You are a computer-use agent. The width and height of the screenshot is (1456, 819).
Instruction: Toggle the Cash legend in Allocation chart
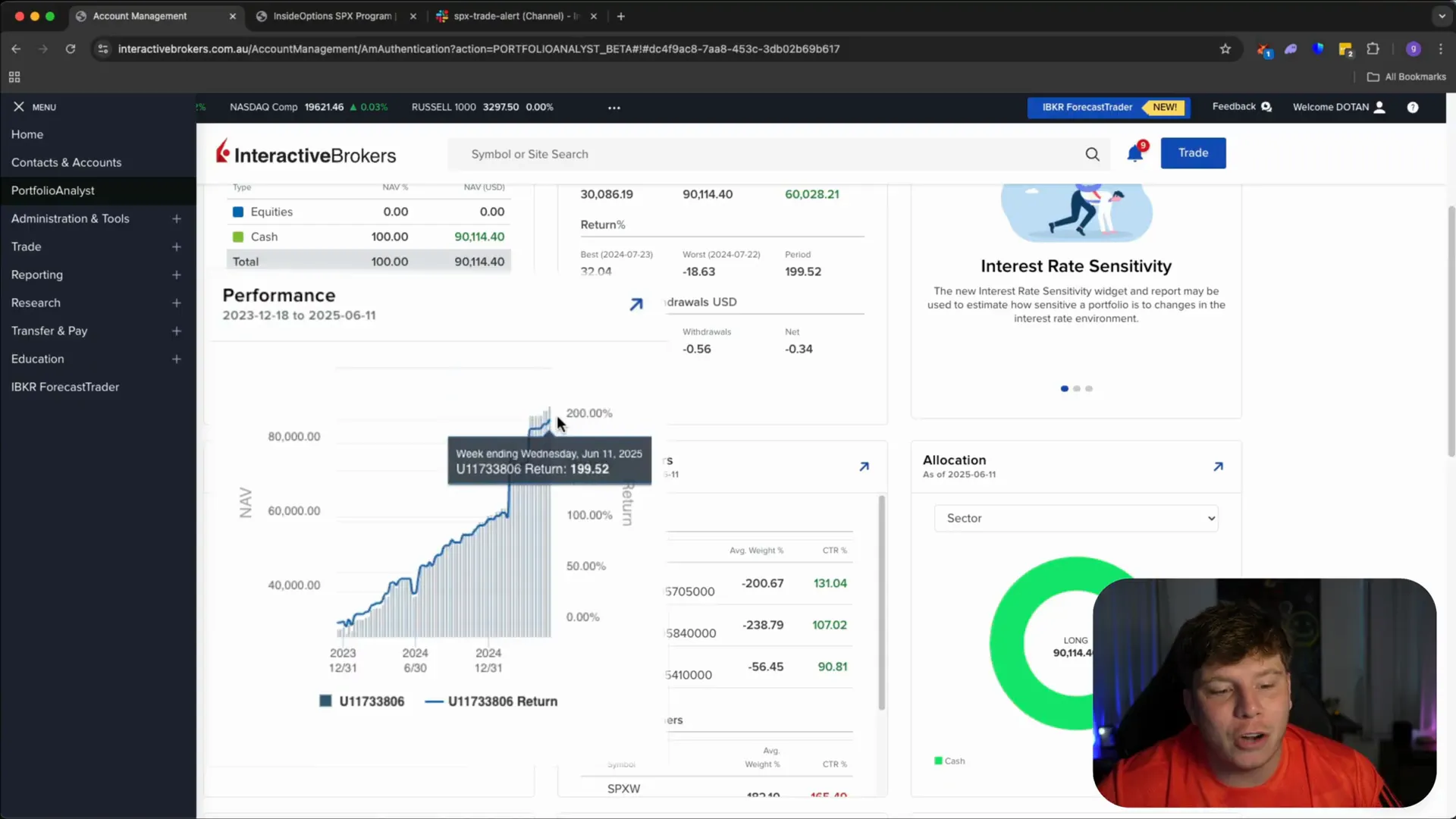[949, 761]
